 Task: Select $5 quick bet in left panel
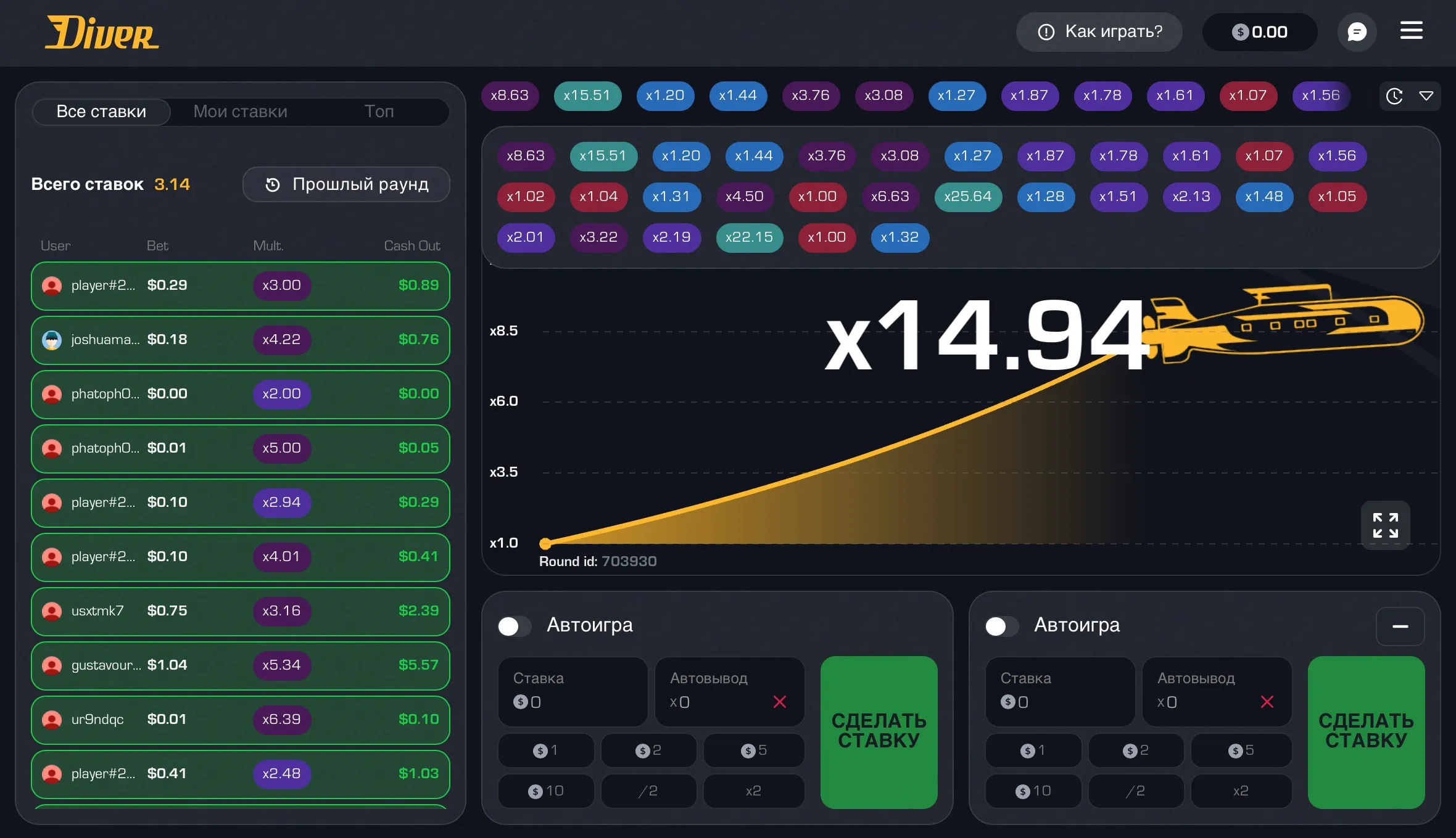click(754, 750)
